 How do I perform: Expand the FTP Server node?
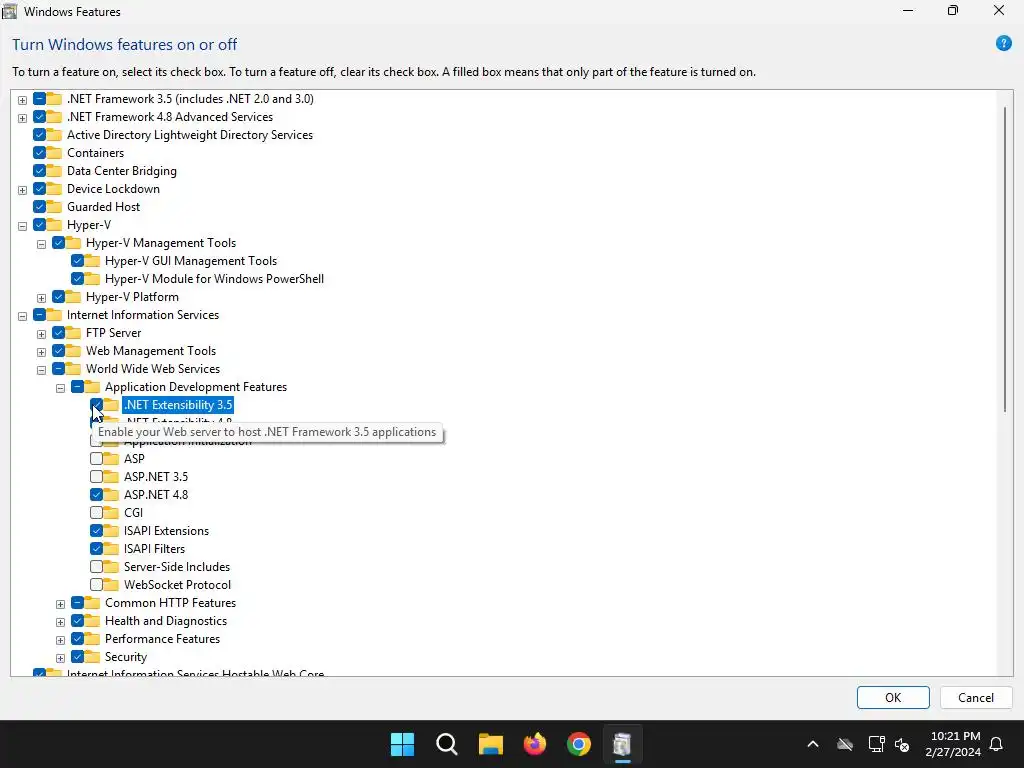click(x=41, y=334)
